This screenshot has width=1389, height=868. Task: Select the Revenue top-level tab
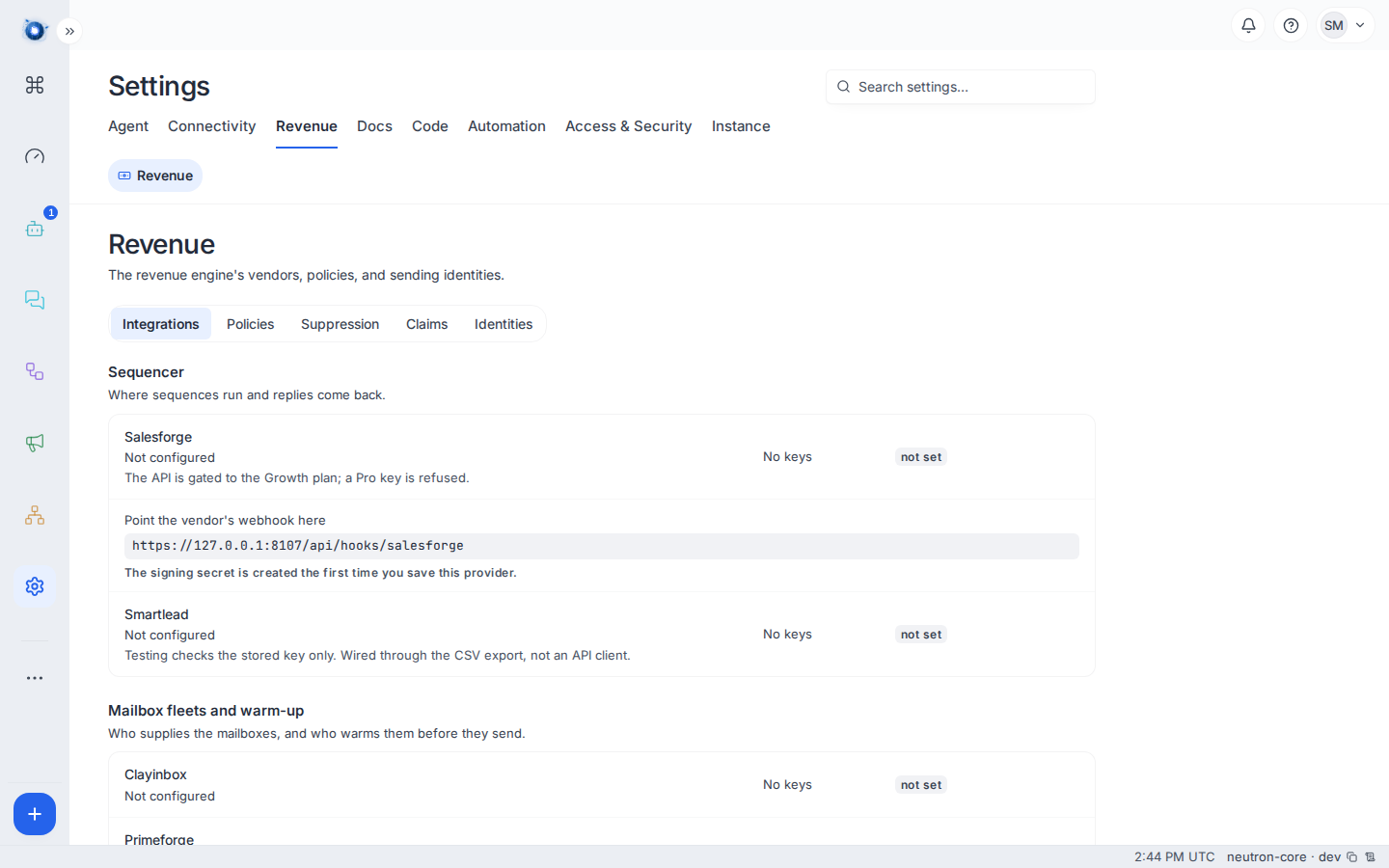point(307,126)
